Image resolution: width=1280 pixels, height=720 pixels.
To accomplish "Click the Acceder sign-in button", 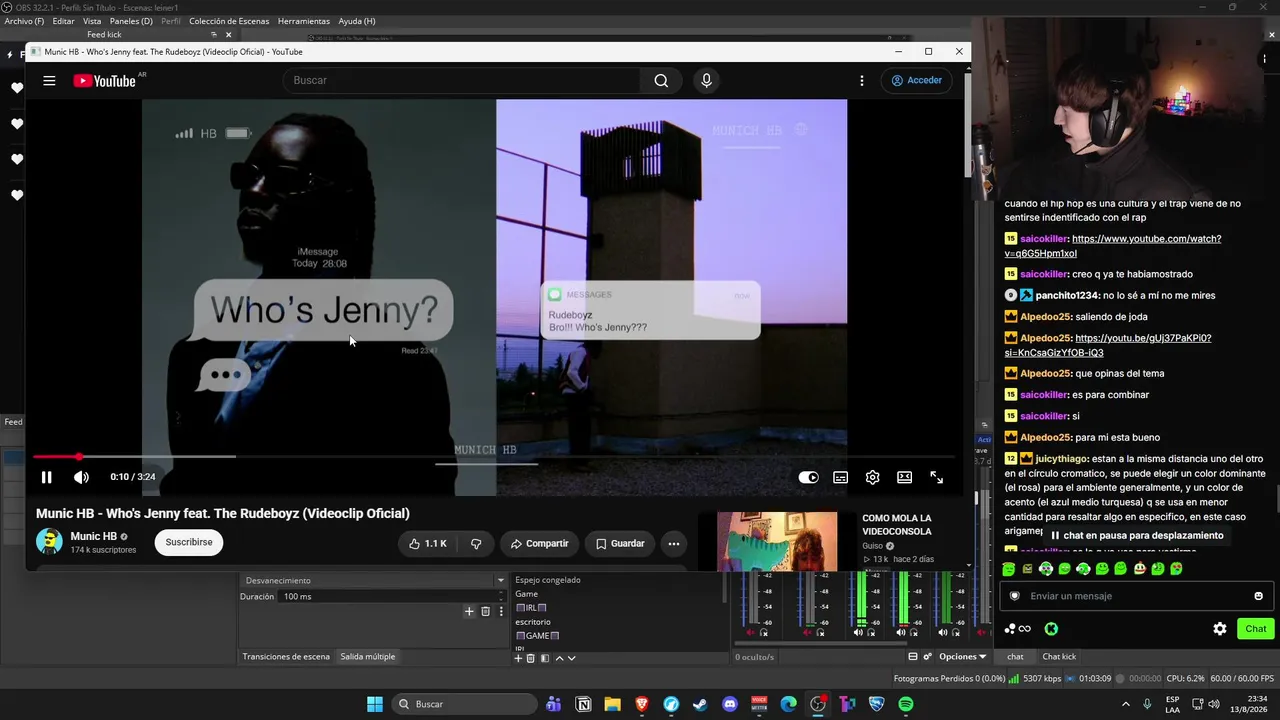I will [916, 80].
